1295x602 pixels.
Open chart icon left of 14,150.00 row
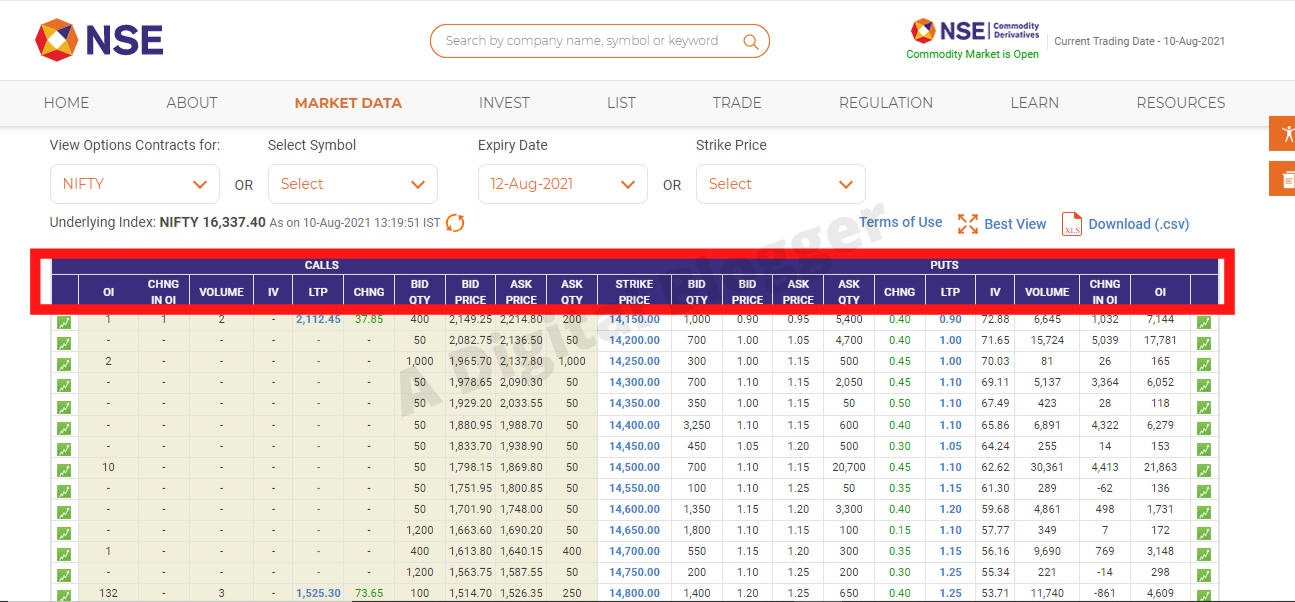[64, 322]
